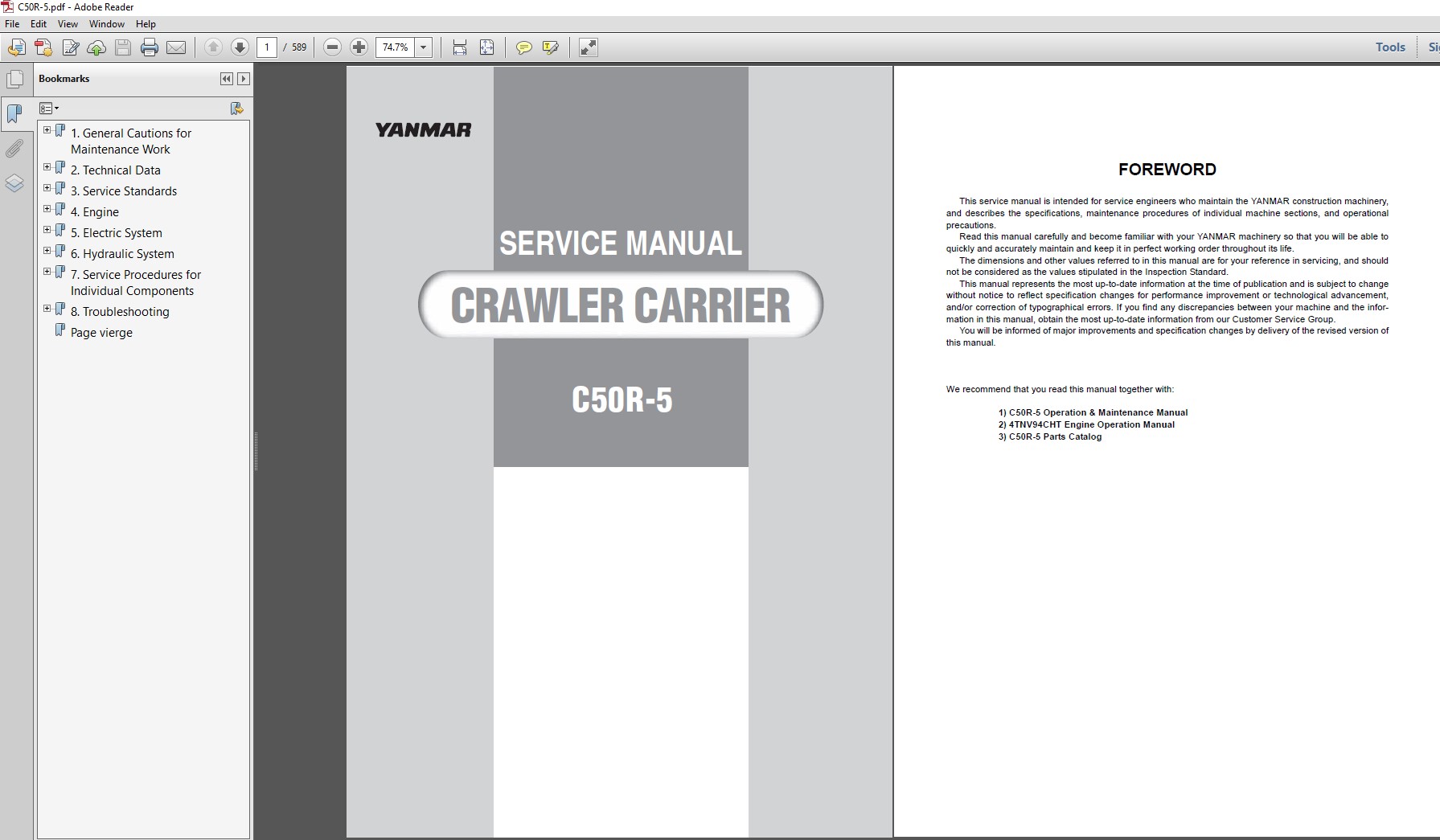Click 'C50R-5 Operation & Maintenance Manual' text

1098,412
